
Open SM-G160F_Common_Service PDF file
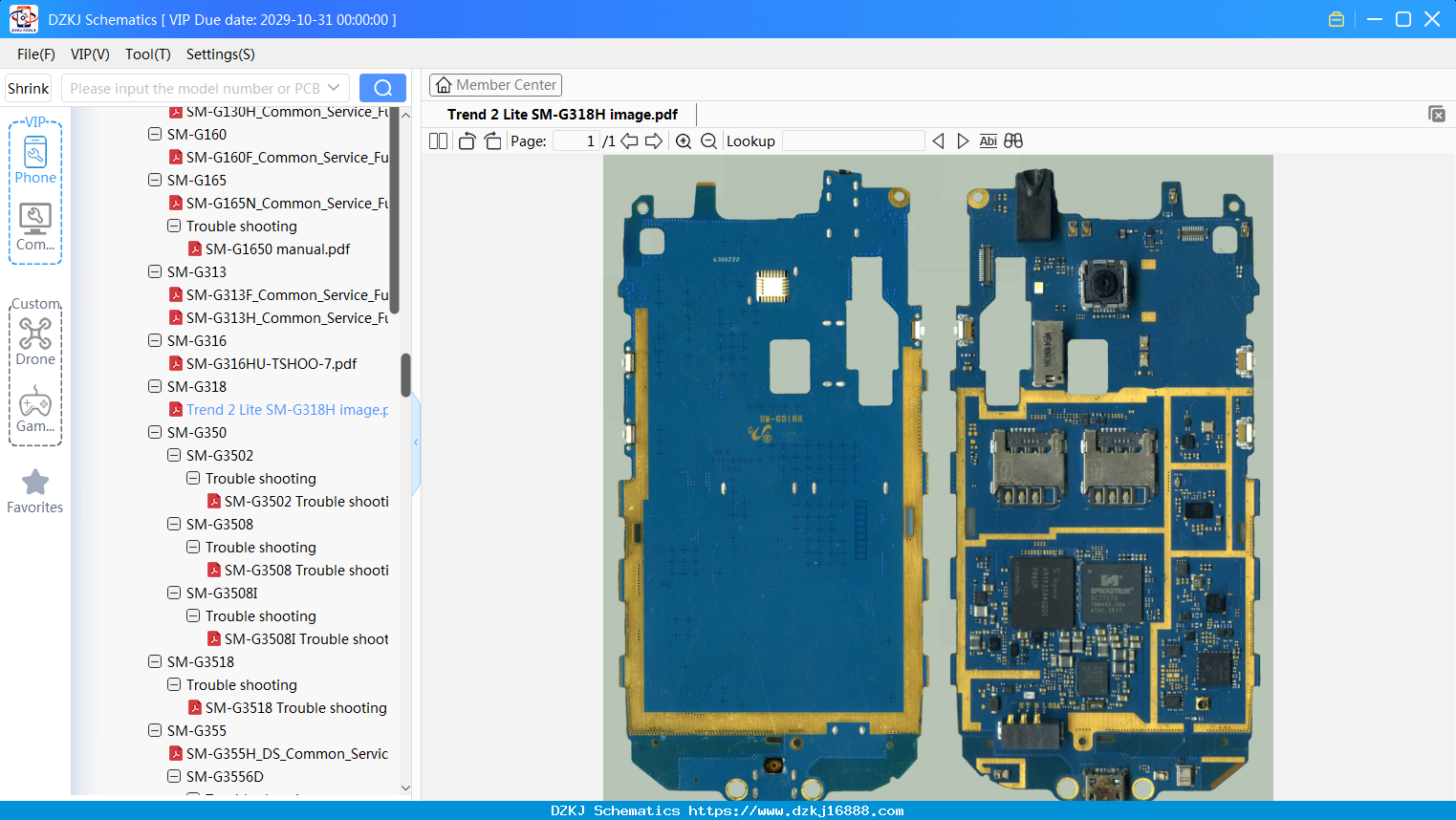[278, 157]
